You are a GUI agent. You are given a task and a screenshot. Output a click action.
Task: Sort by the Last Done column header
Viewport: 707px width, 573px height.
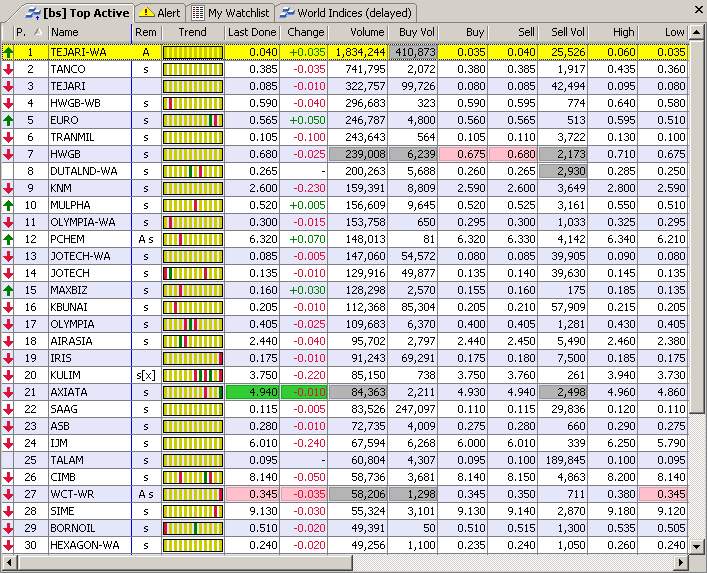(252, 32)
